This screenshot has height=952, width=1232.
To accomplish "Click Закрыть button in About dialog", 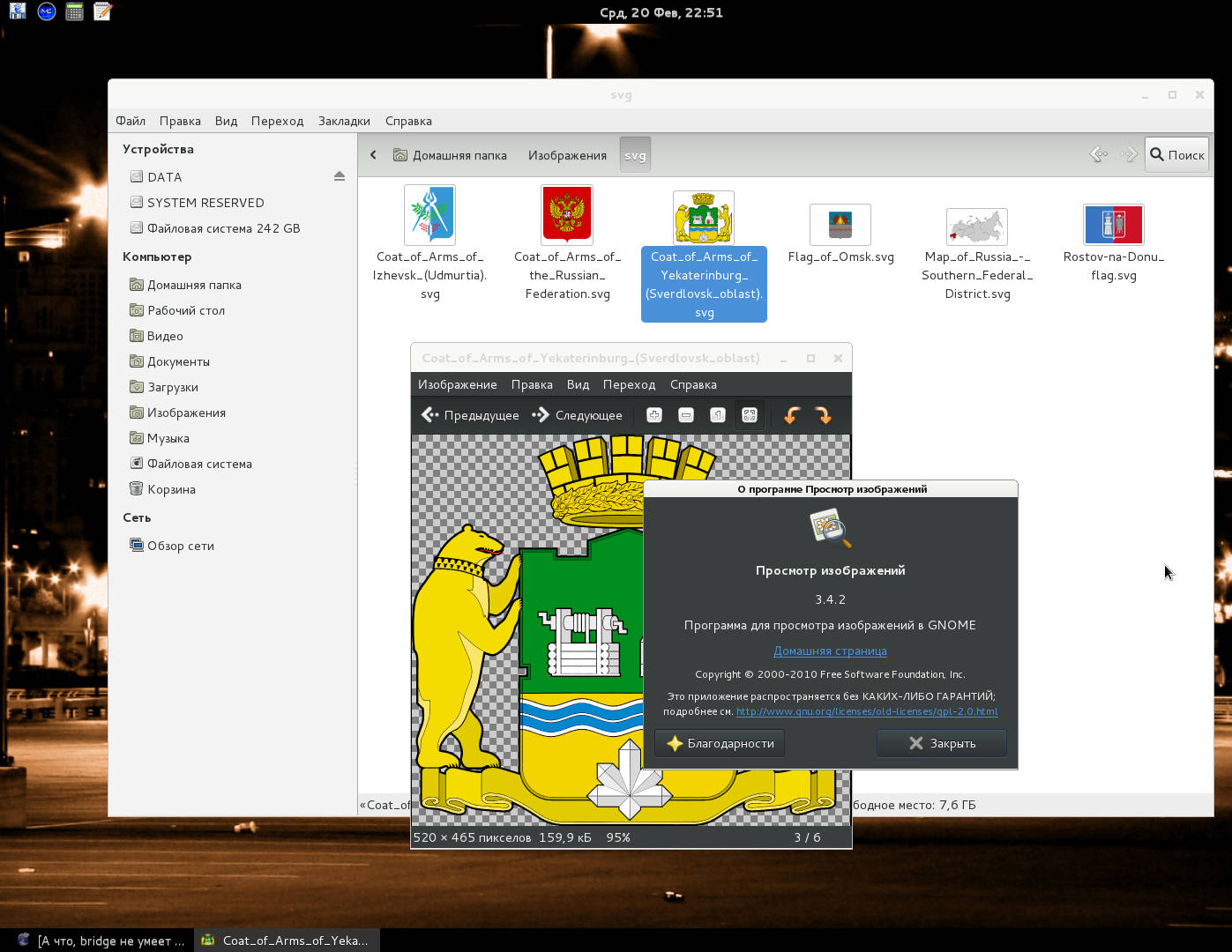I will [942, 743].
